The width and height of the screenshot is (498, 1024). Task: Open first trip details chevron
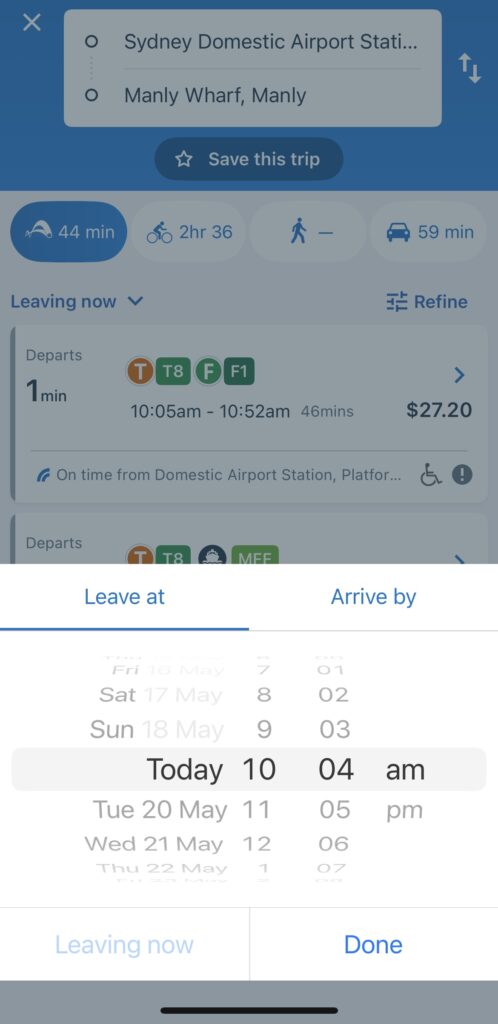[459, 375]
